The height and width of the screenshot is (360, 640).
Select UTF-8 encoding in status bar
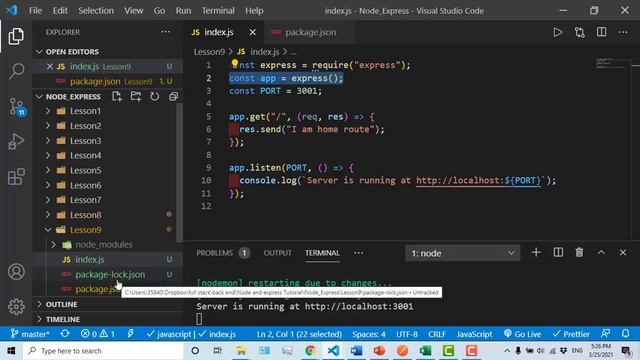pyautogui.click(x=407, y=334)
